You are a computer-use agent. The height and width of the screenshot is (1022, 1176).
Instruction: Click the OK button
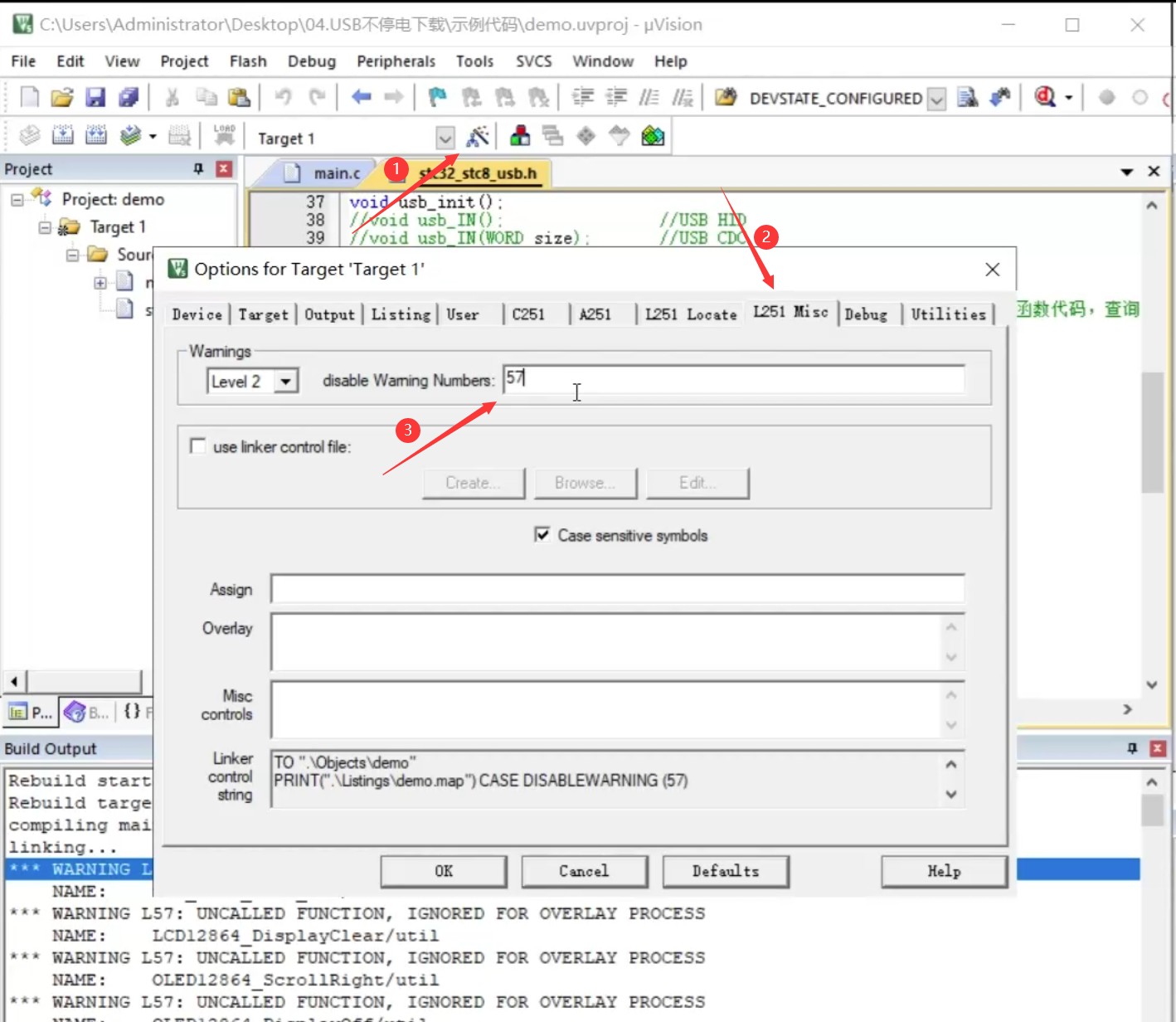[x=444, y=871]
